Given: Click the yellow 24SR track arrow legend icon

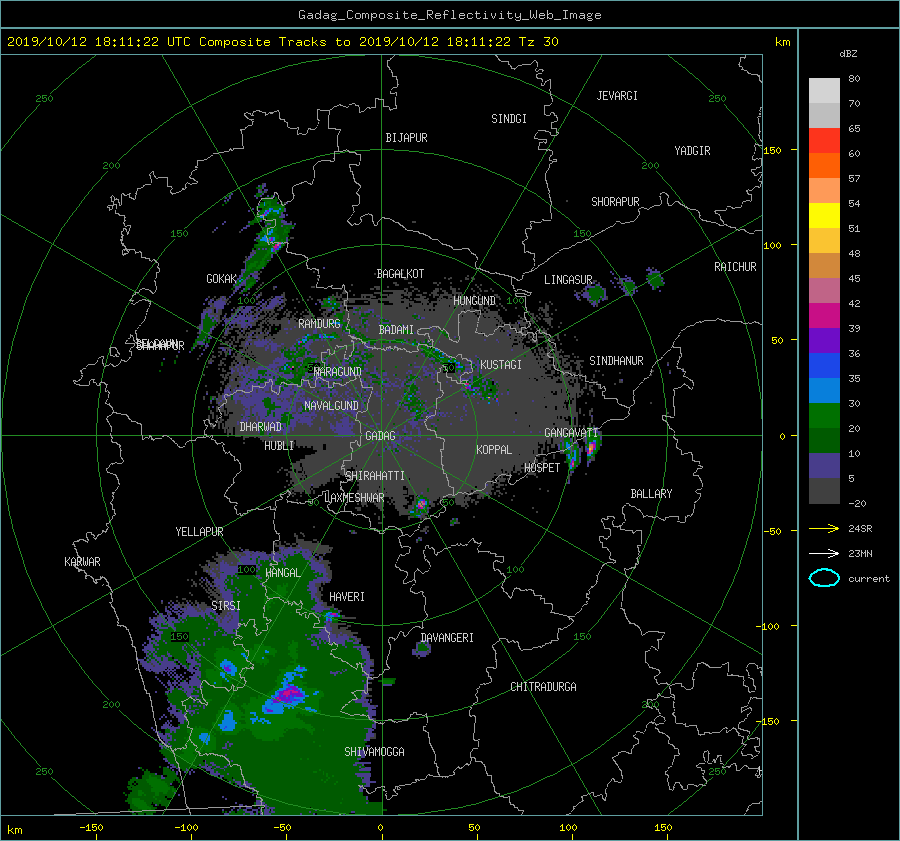Looking at the screenshot, I should point(824,528).
